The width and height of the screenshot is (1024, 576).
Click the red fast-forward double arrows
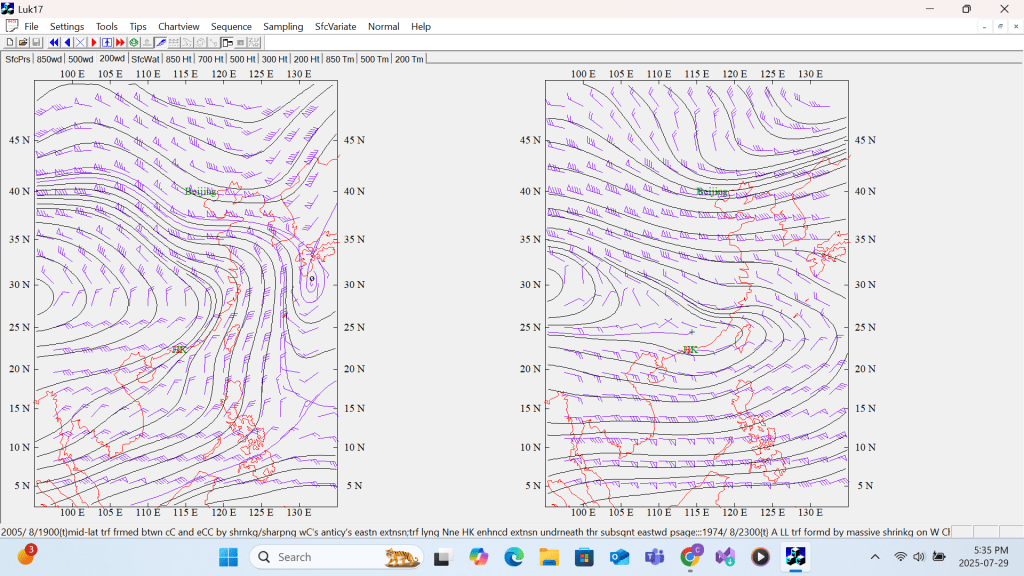pyautogui.click(x=120, y=43)
